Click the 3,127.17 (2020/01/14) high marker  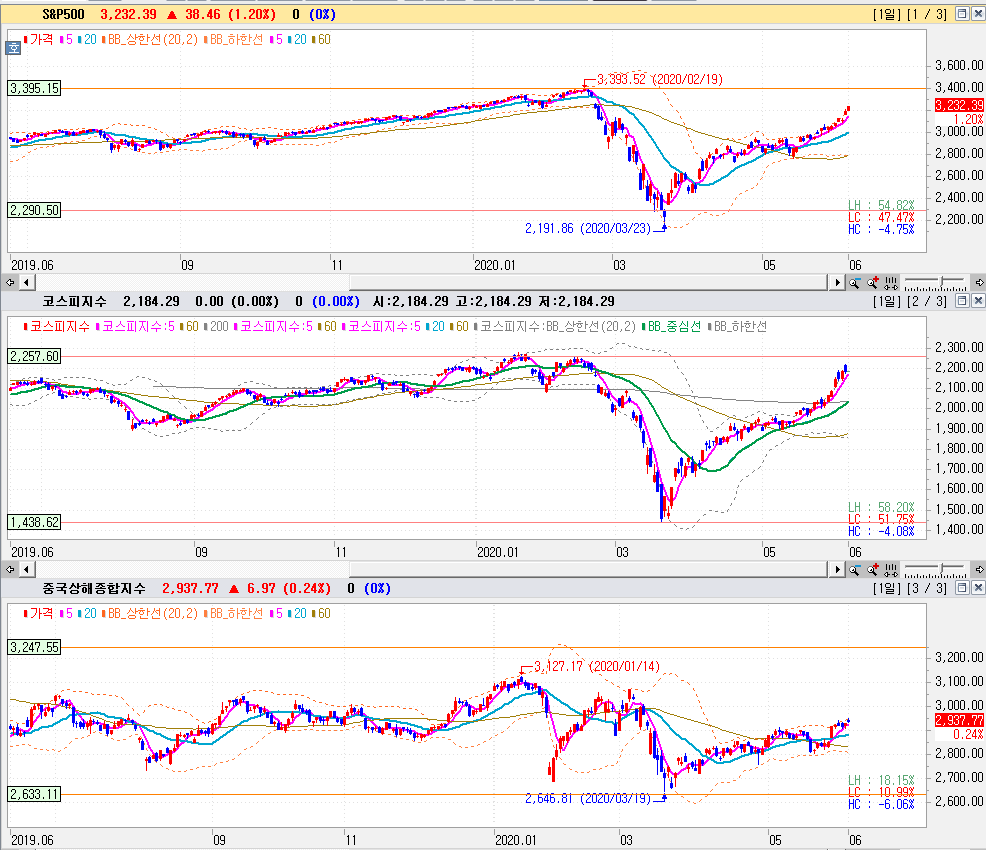(597, 666)
